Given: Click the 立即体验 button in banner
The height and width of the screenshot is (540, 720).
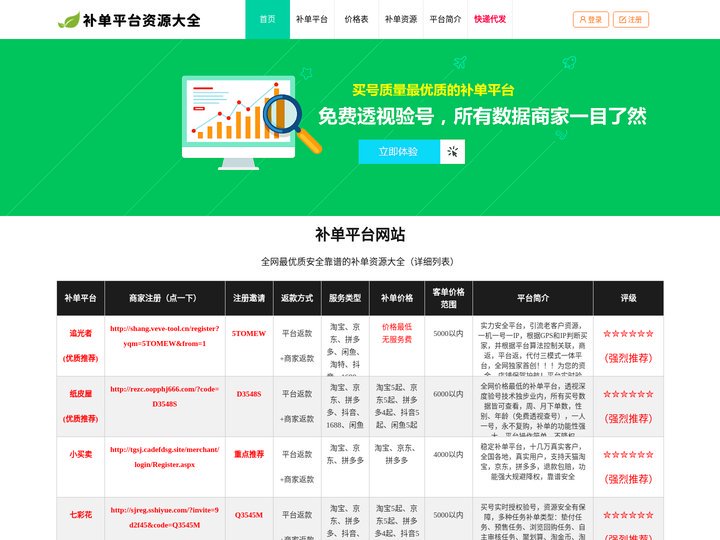Looking at the screenshot, I should tap(399, 152).
